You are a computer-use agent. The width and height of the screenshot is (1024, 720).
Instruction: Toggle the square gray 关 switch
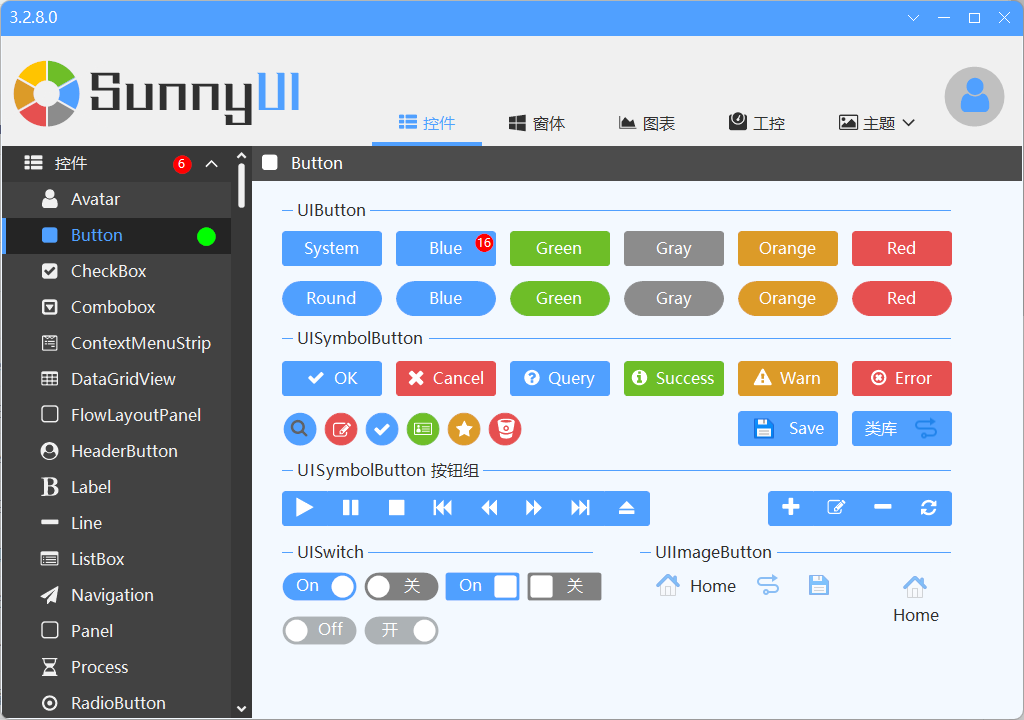coord(564,586)
